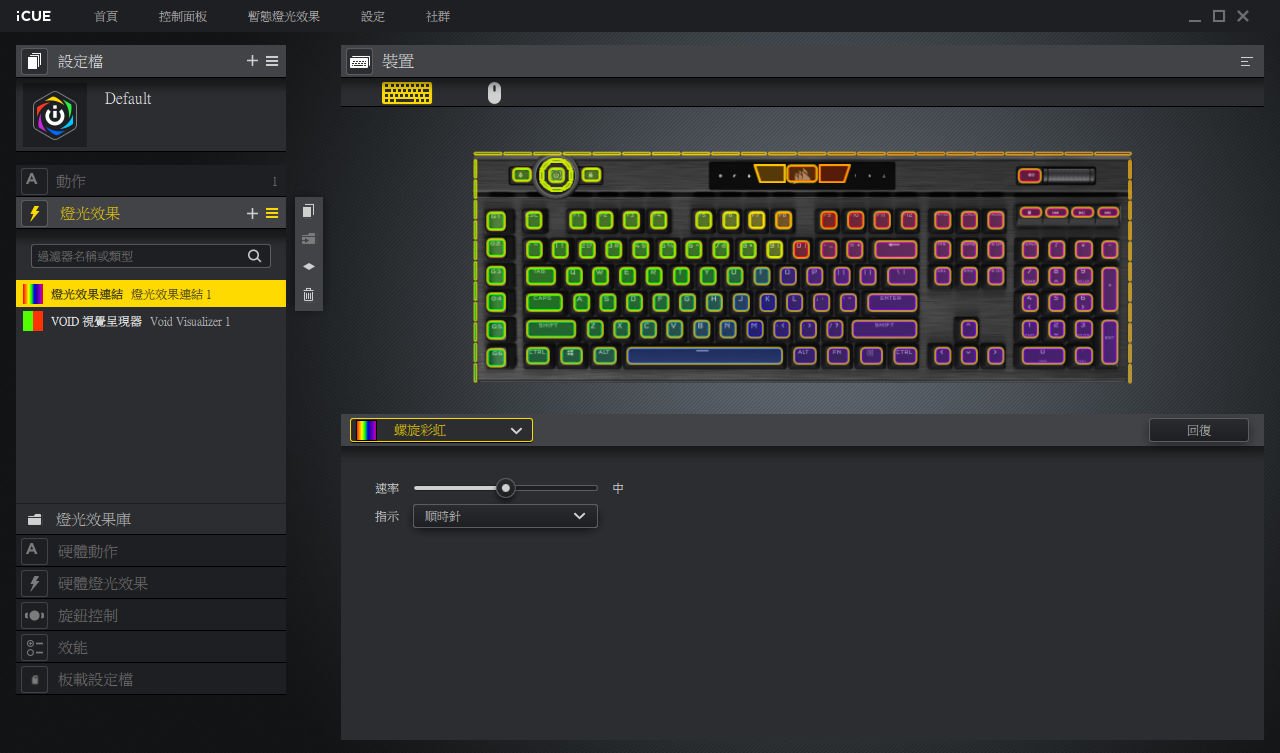Open the 設定 menu

(x=373, y=17)
